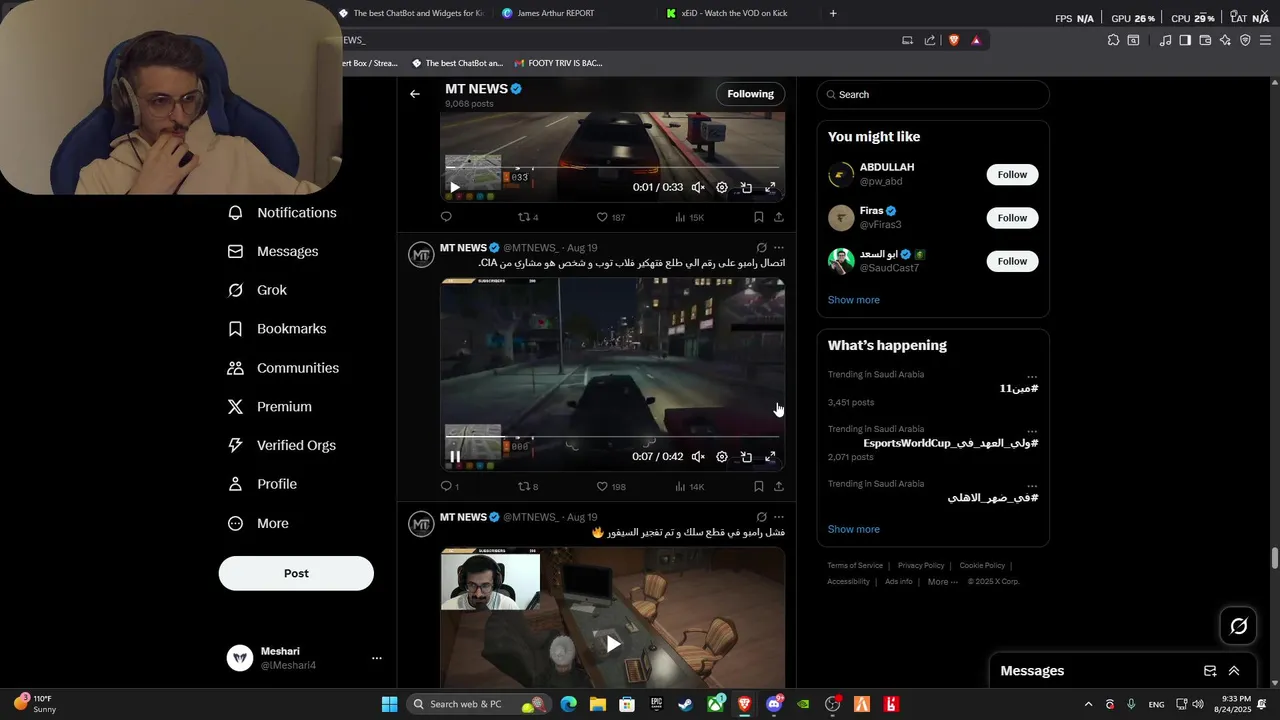
Task: Seek on the 0:33 video progress bar
Action: [x=612, y=167]
